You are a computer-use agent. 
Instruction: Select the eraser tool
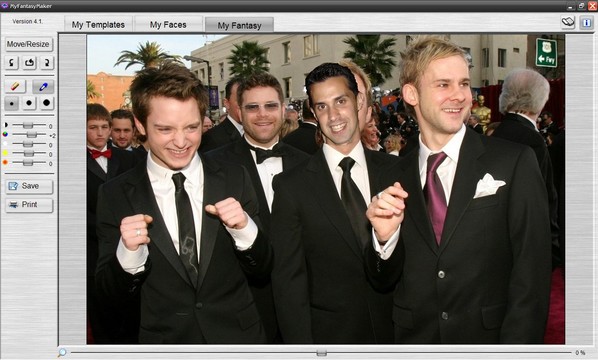point(15,87)
